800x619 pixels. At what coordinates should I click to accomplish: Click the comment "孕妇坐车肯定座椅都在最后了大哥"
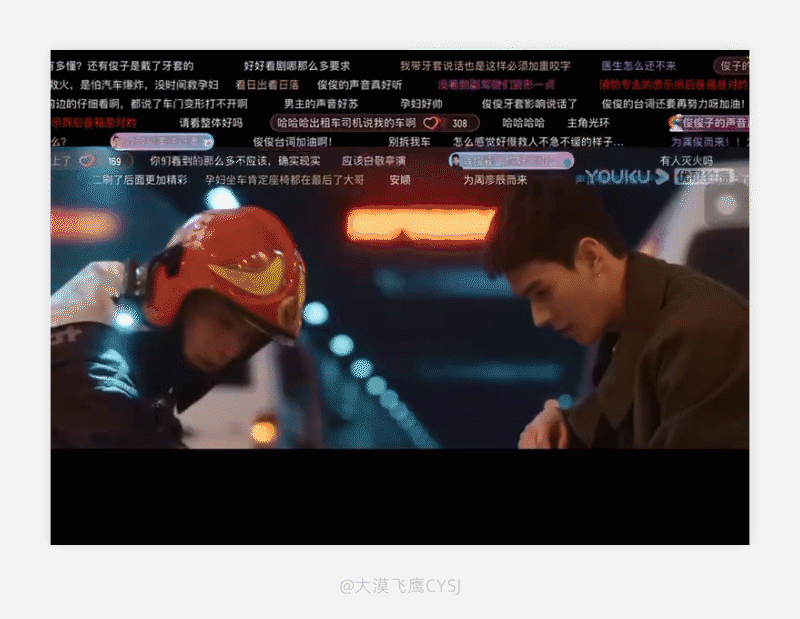pyautogui.click(x=285, y=180)
